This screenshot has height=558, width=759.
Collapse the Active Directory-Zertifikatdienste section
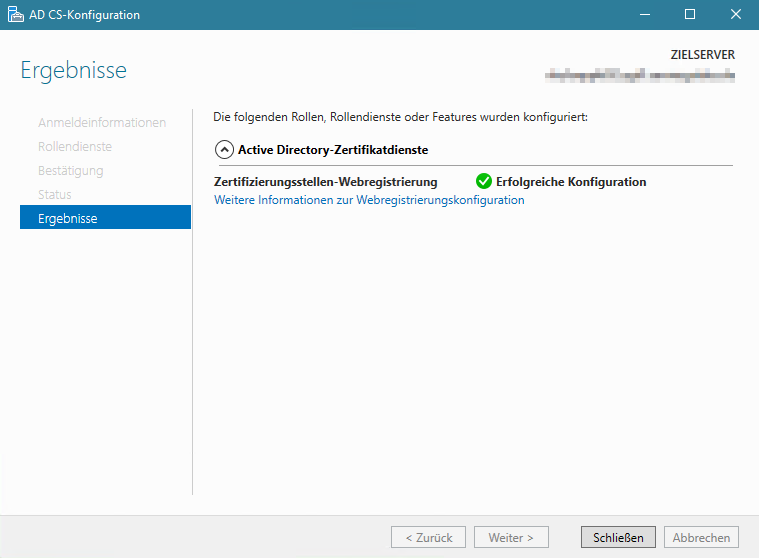(x=224, y=150)
